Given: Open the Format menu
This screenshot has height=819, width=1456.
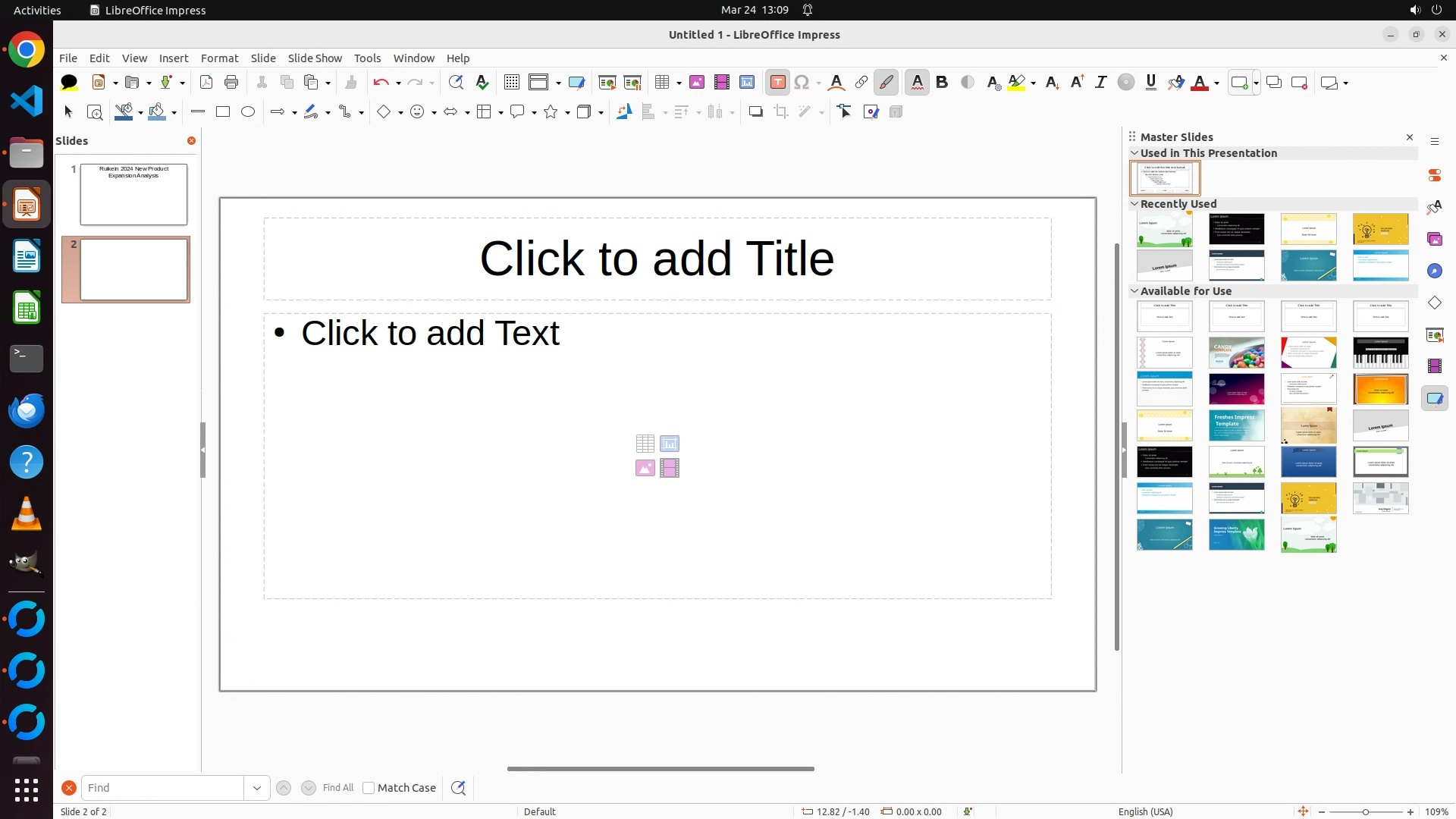Looking at the screenshot, I should 219,58.
